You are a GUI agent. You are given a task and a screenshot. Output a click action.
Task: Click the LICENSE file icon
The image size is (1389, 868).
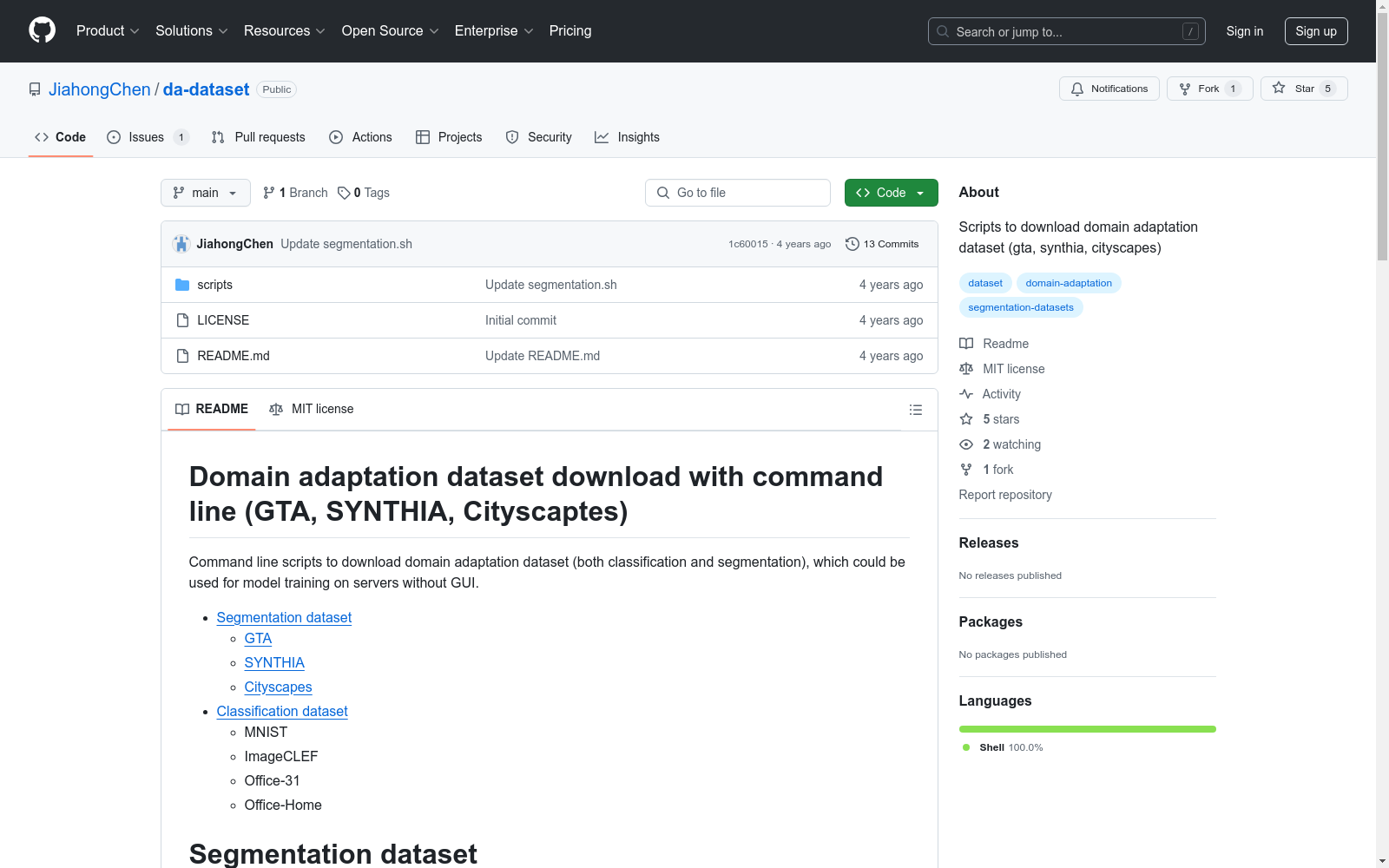pos(182,320)
